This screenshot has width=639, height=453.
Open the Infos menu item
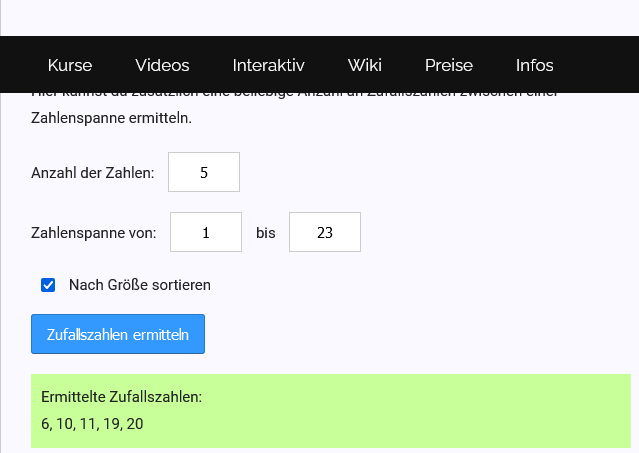[534, 66]
